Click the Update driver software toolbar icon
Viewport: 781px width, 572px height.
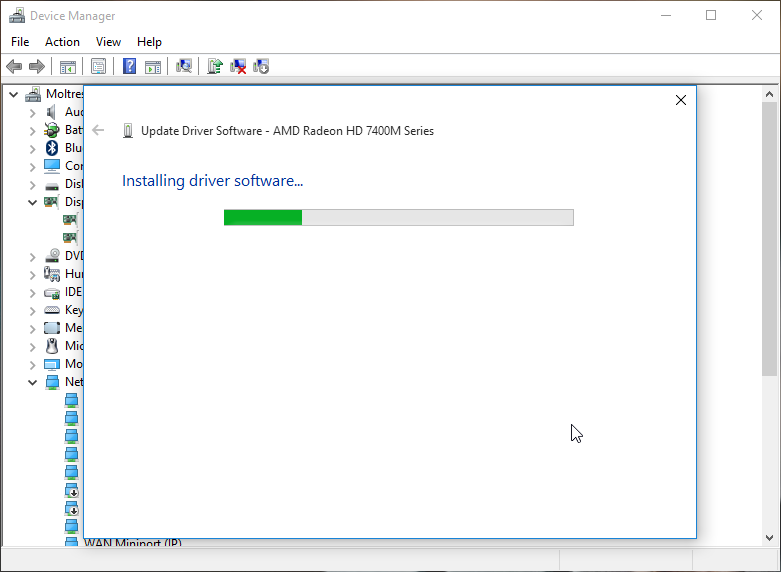[x=215, y=66]
